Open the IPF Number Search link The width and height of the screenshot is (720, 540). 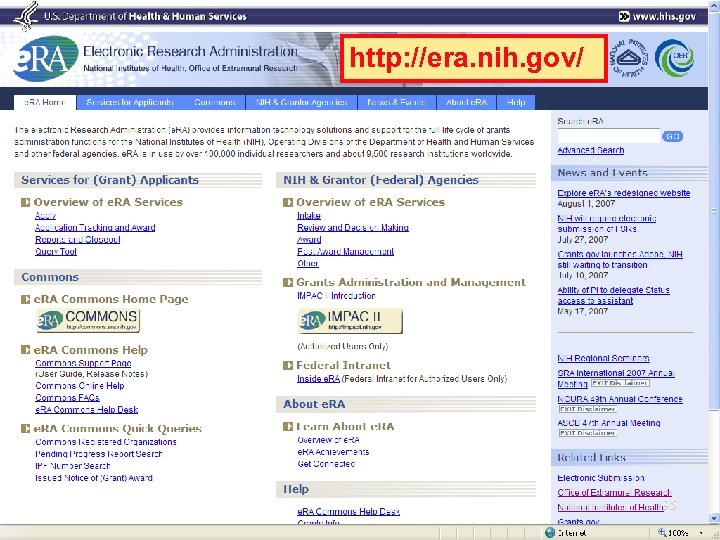73,466
